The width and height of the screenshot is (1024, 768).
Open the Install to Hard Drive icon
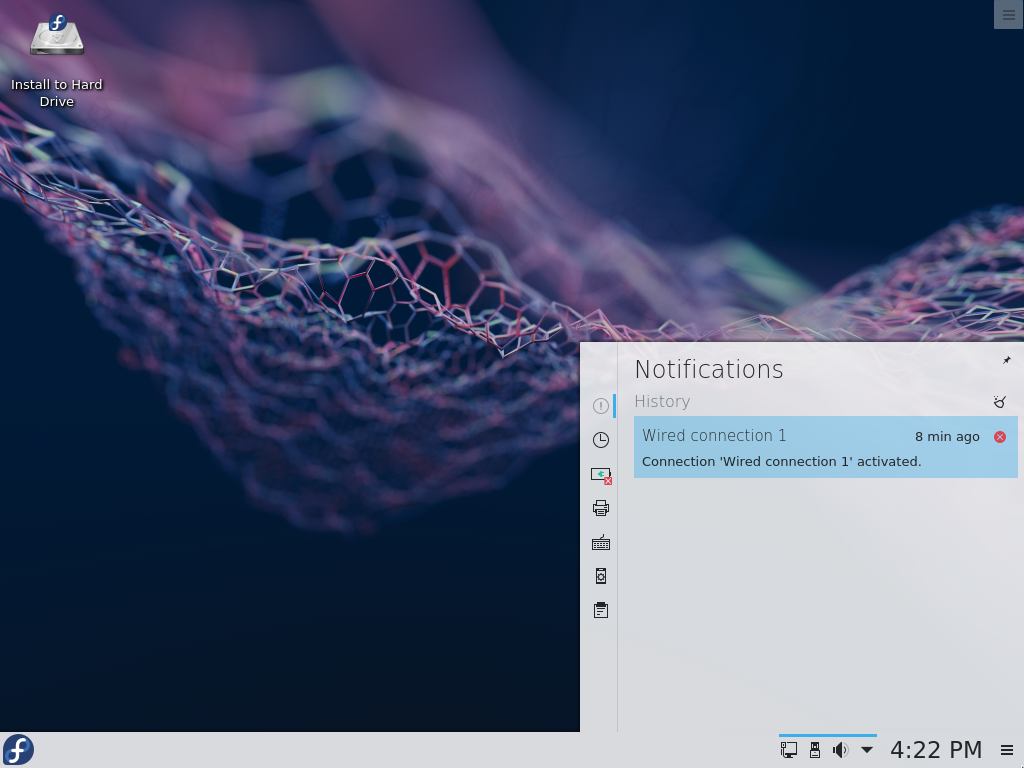pos(57,60)
